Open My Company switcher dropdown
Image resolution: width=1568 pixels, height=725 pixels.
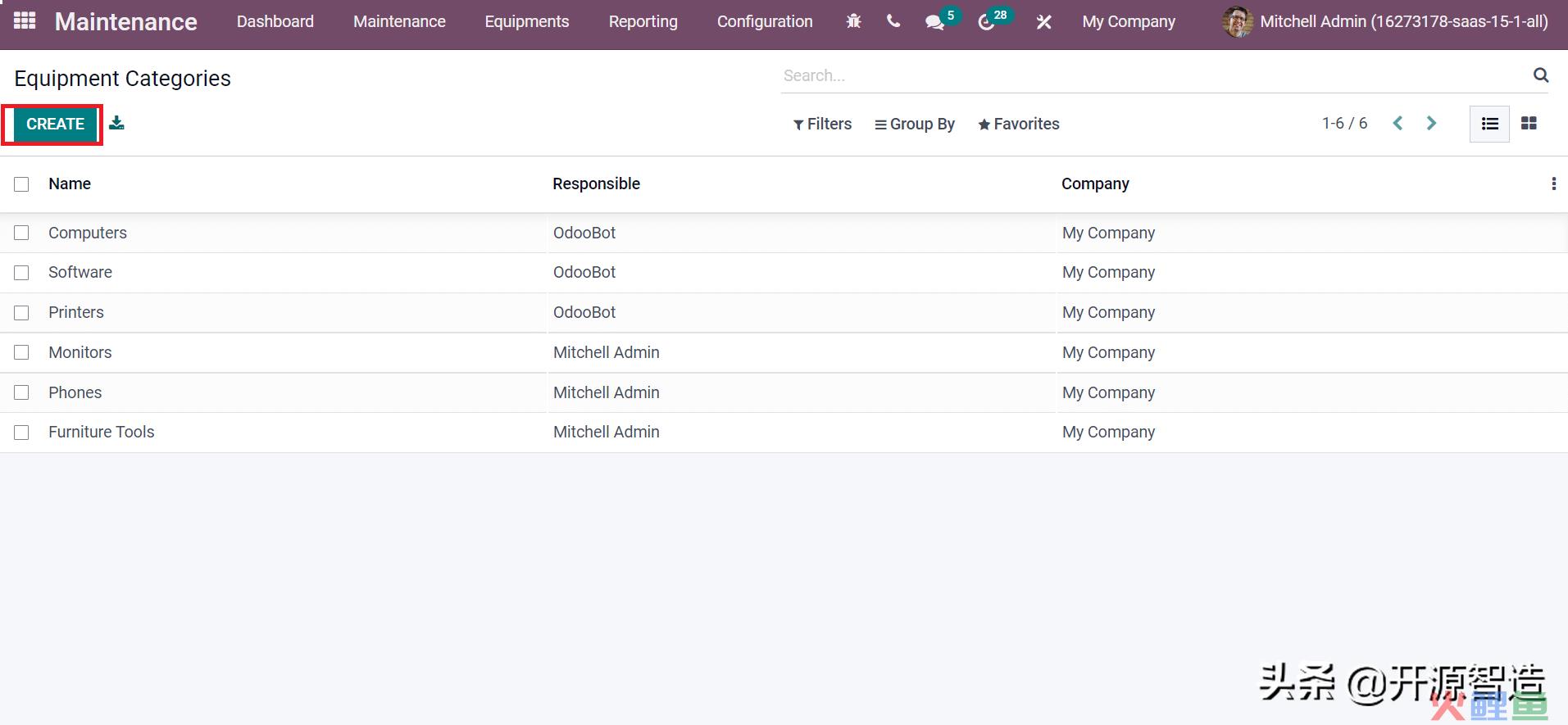coord(1129,21)
